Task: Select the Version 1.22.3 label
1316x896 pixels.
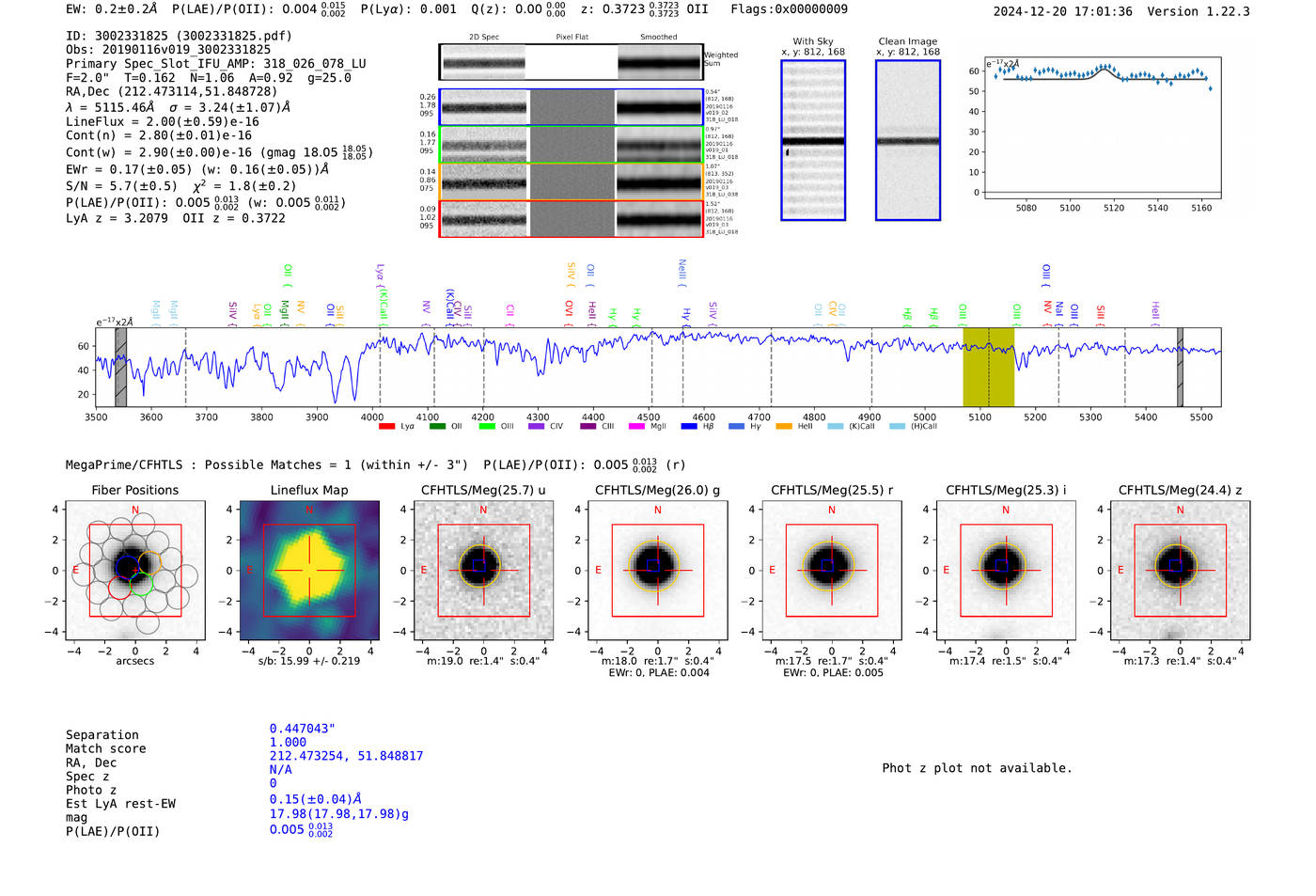Action: 1198,11
